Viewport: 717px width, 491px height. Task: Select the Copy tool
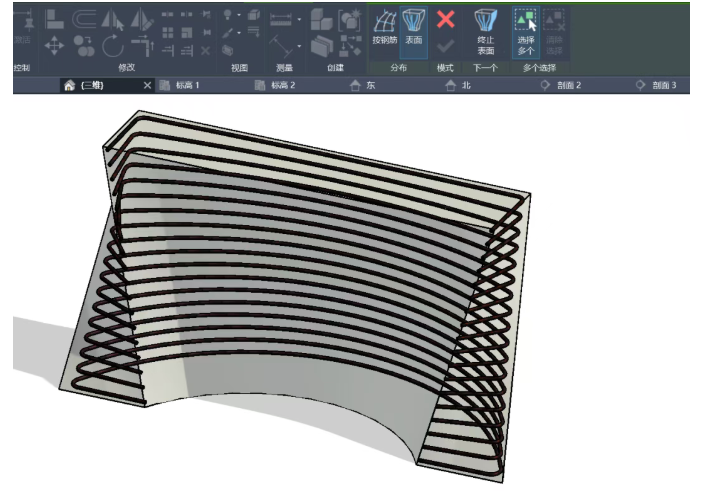tap(84, 46)
